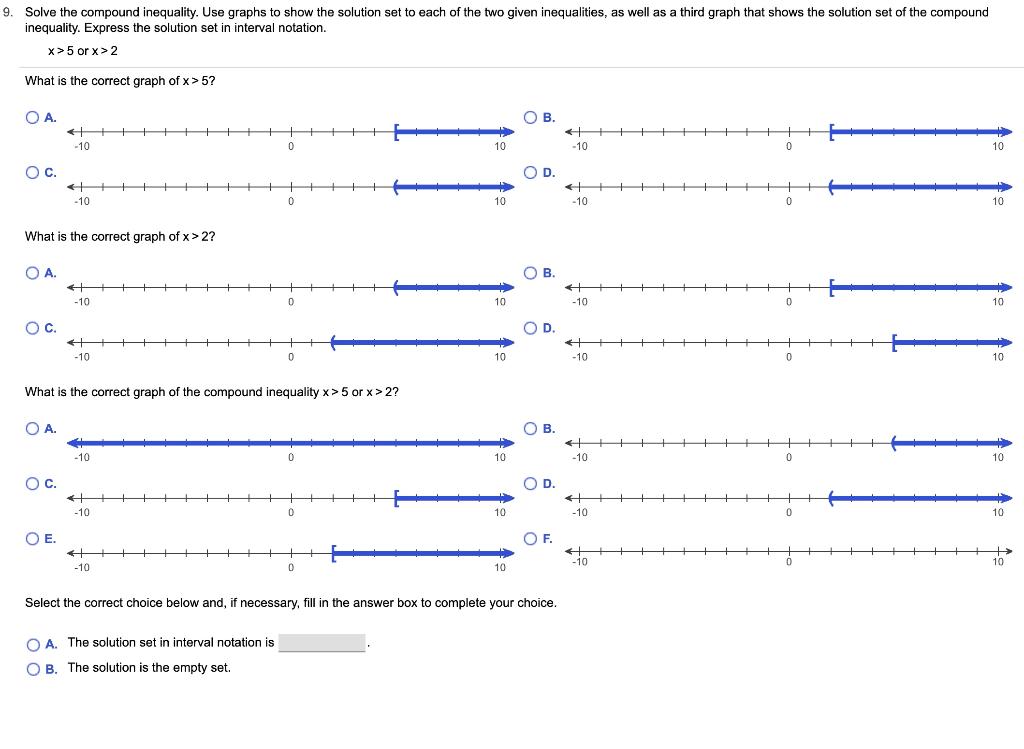Select option A for the x > 5 graph question
This screenshot has height=749, width=1024.
(31, 117)
